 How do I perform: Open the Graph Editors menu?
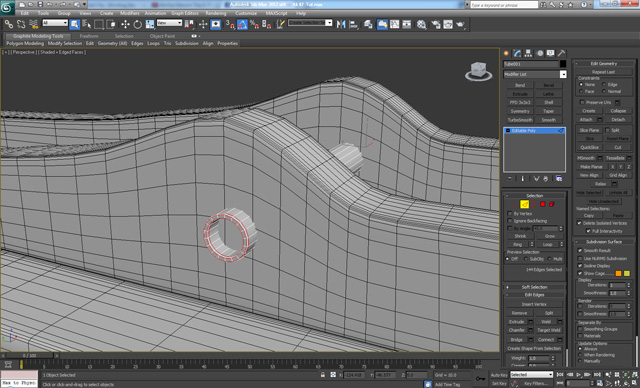[184, 13]
